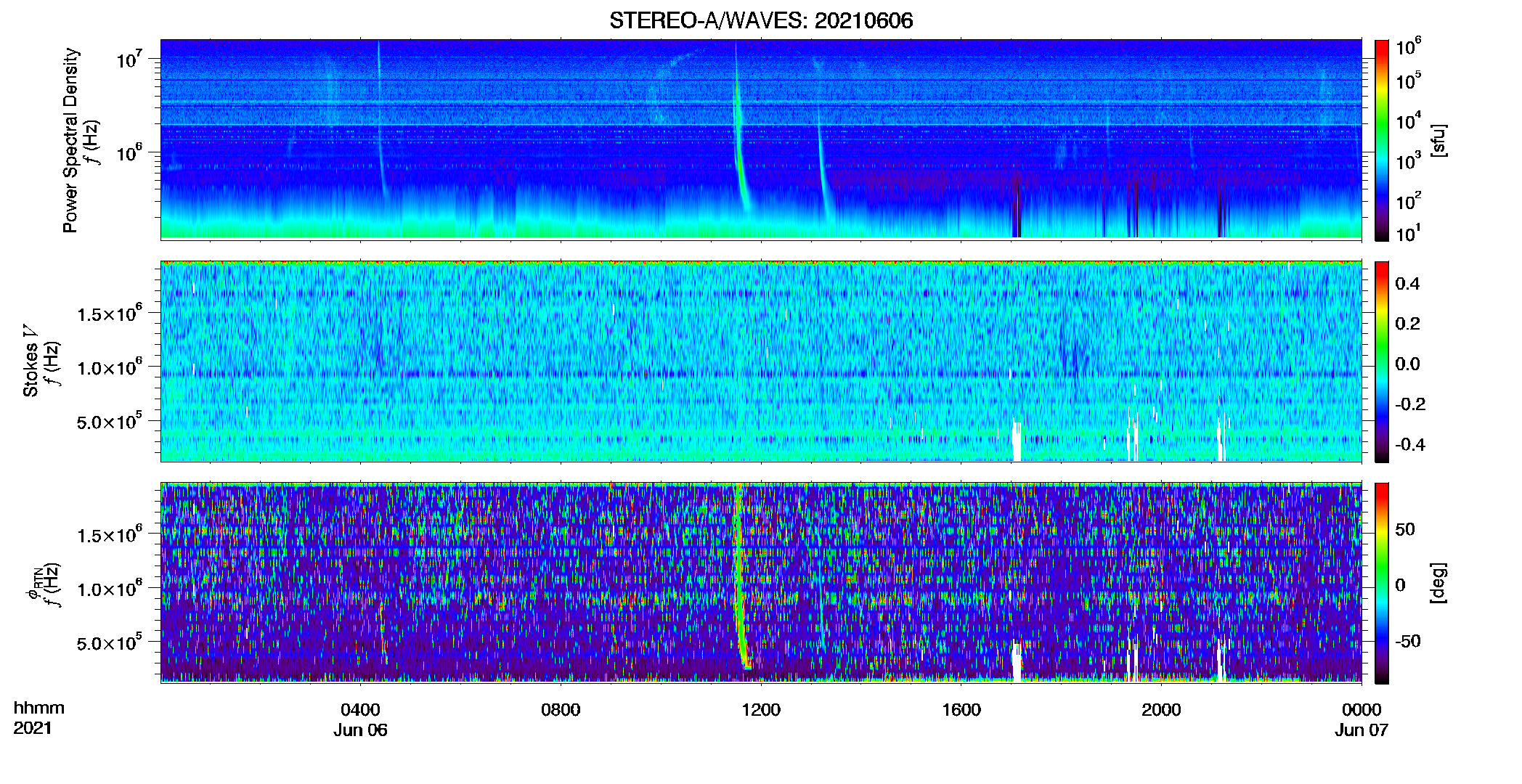Click the 1600 time tick label
The height and width of the screenshot is (784, 1522).
pos(961,710)
